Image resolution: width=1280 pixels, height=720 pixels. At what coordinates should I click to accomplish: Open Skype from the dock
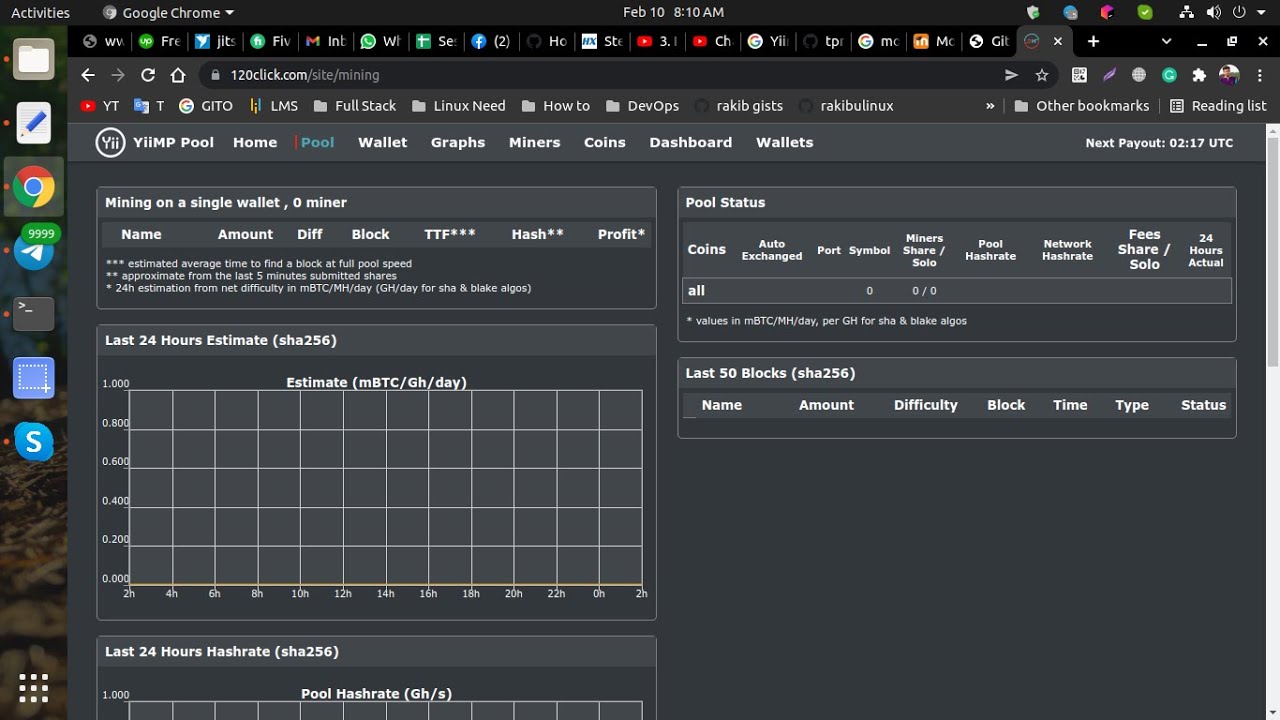33,441
